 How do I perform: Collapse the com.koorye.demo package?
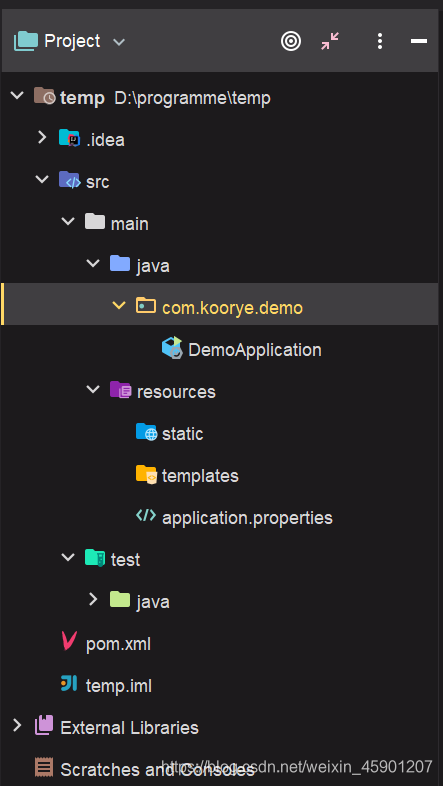tap(119, 305)
